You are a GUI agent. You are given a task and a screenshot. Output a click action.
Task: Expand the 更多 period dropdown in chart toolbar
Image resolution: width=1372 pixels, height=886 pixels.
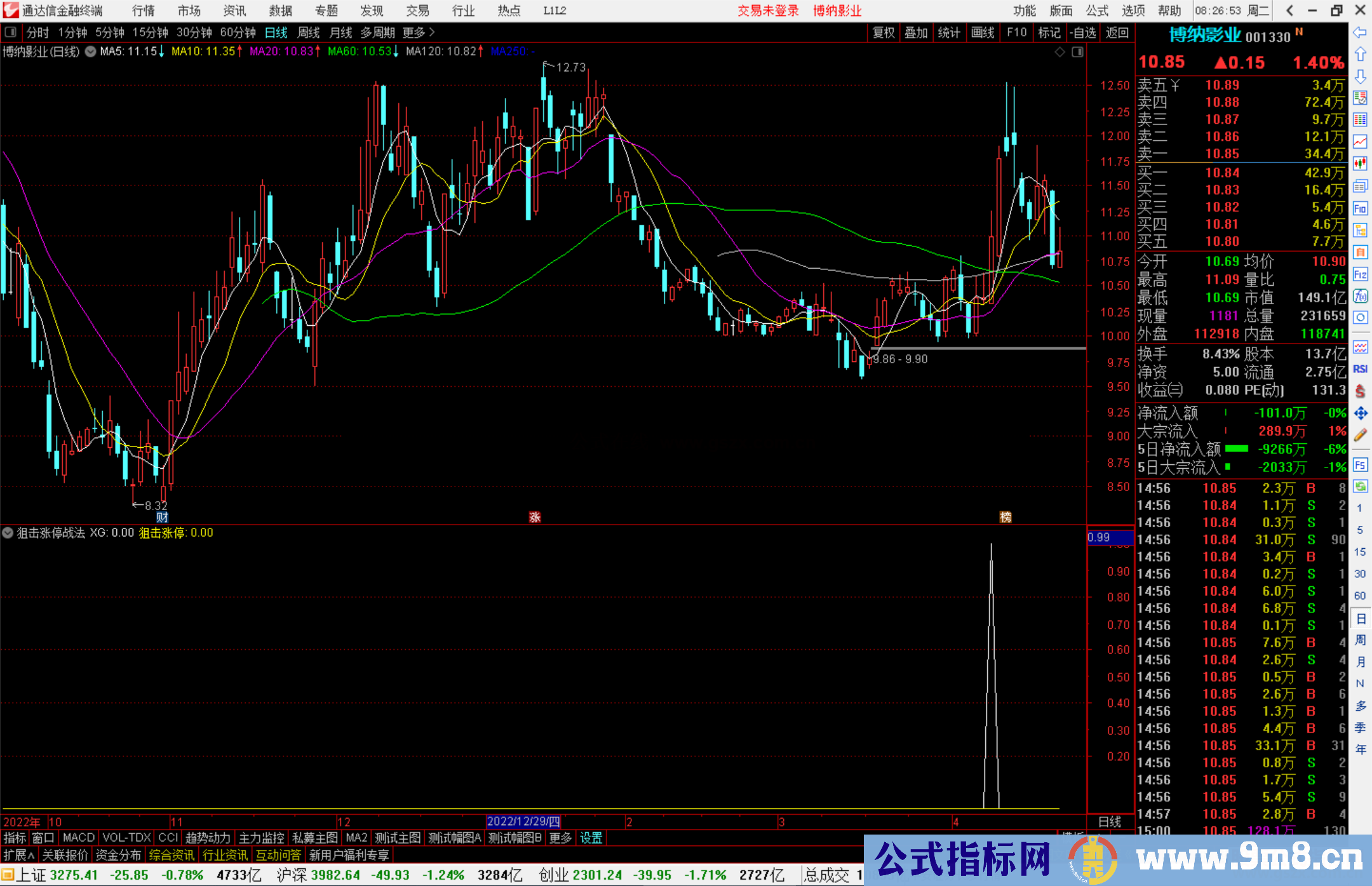(414, 32)
